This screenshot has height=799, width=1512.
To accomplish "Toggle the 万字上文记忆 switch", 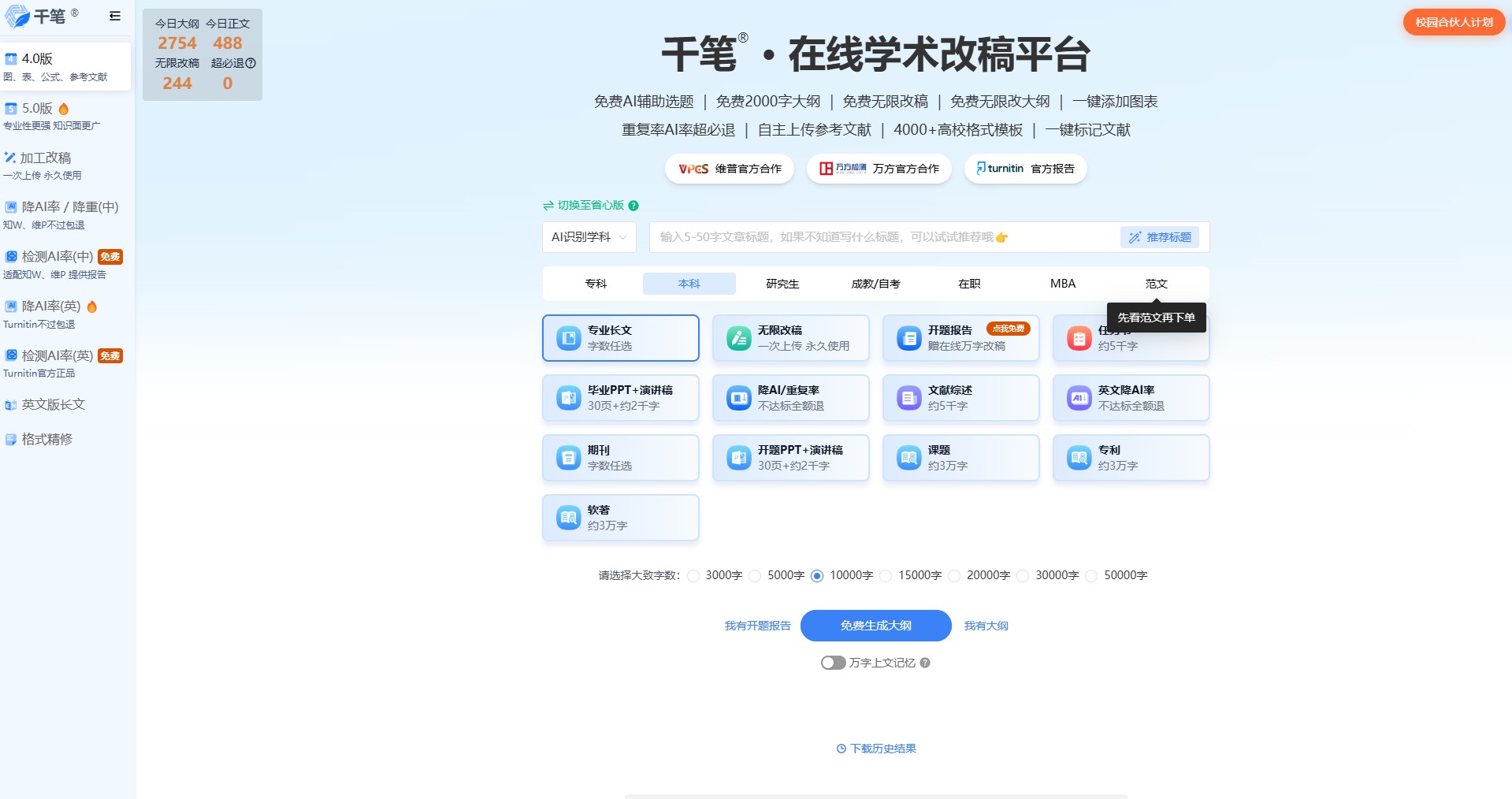I will coord(833,663).
